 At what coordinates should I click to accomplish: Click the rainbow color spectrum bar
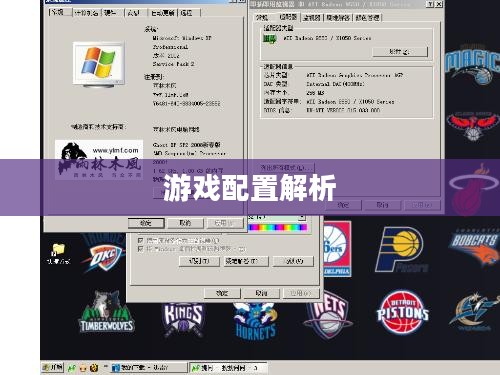(x=277, y=227)
